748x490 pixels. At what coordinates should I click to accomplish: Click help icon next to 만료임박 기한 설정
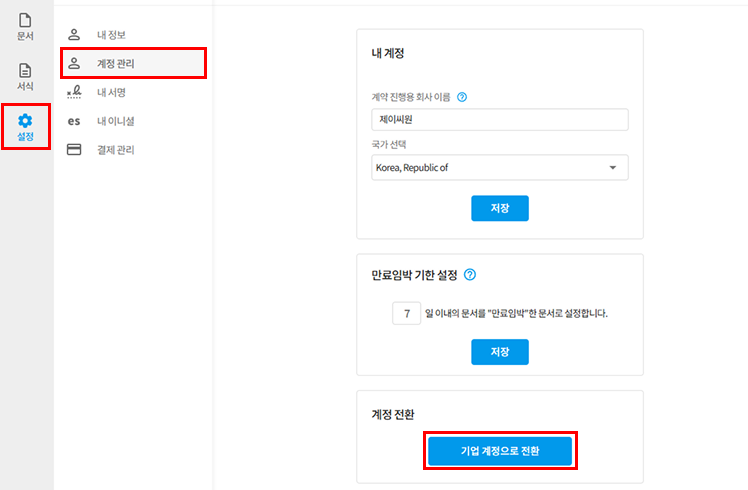tap(470, 275)
